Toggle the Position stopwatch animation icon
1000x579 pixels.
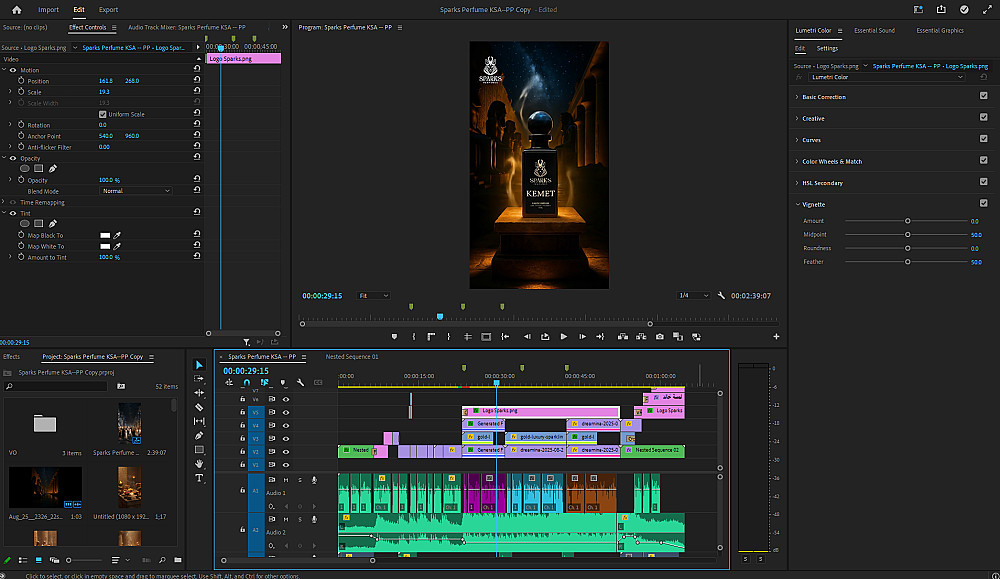click(20, 81)
